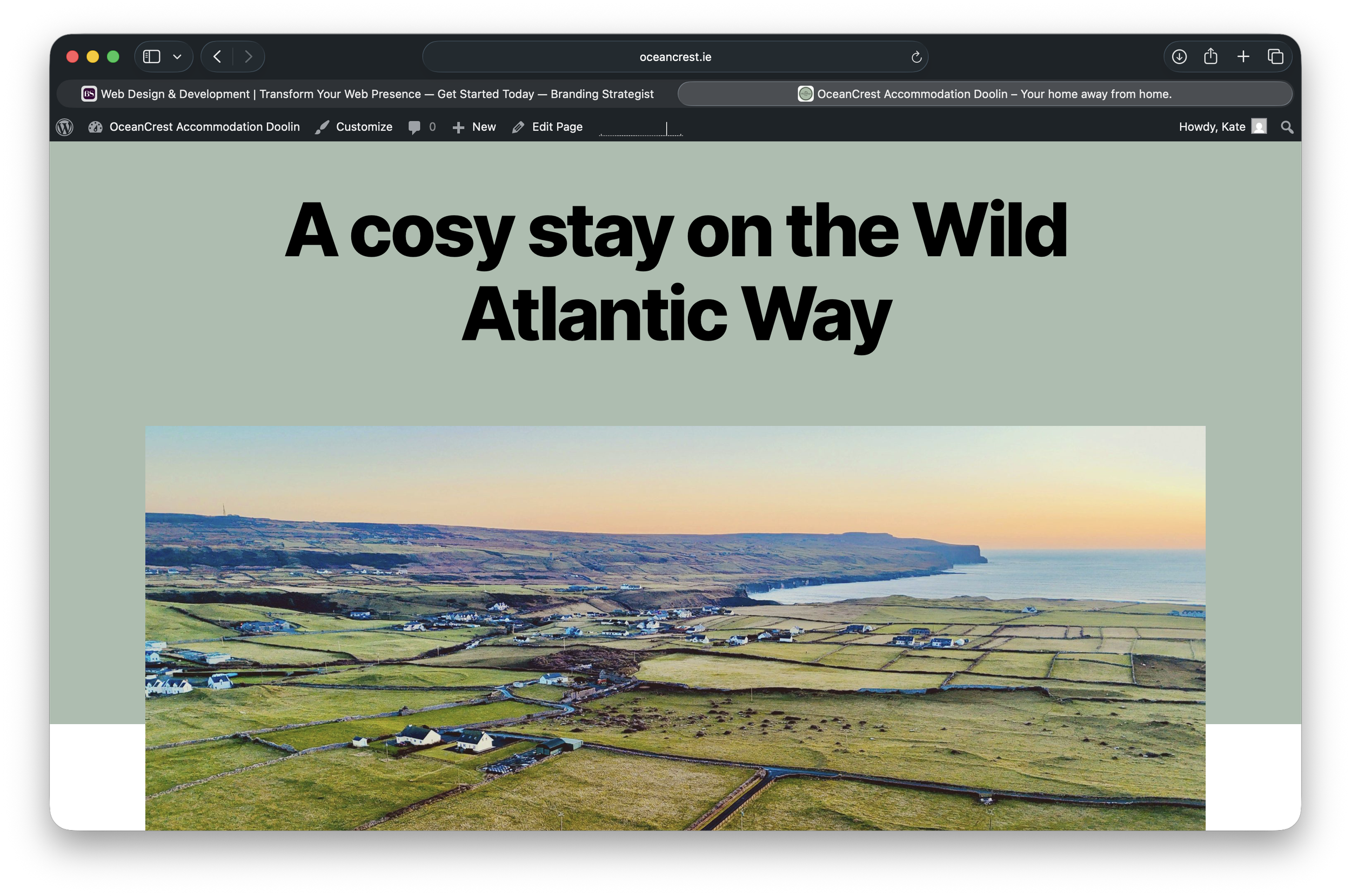
Task: Visit the OceanCrest Accommodation Doolin site link
Action: pyautogui.click(x=205, y=127)
